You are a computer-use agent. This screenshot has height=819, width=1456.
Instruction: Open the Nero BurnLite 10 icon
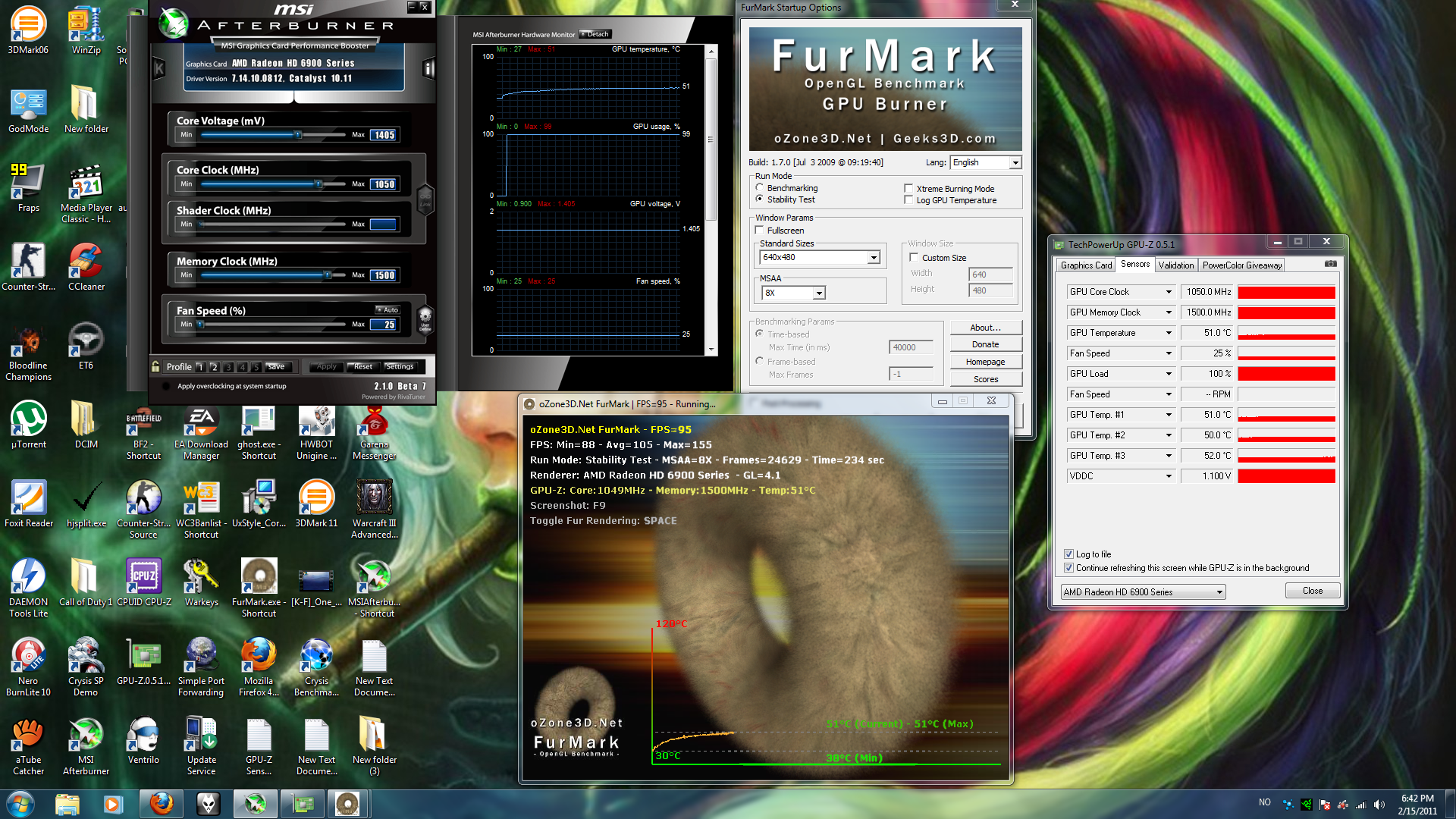(28, 667)
